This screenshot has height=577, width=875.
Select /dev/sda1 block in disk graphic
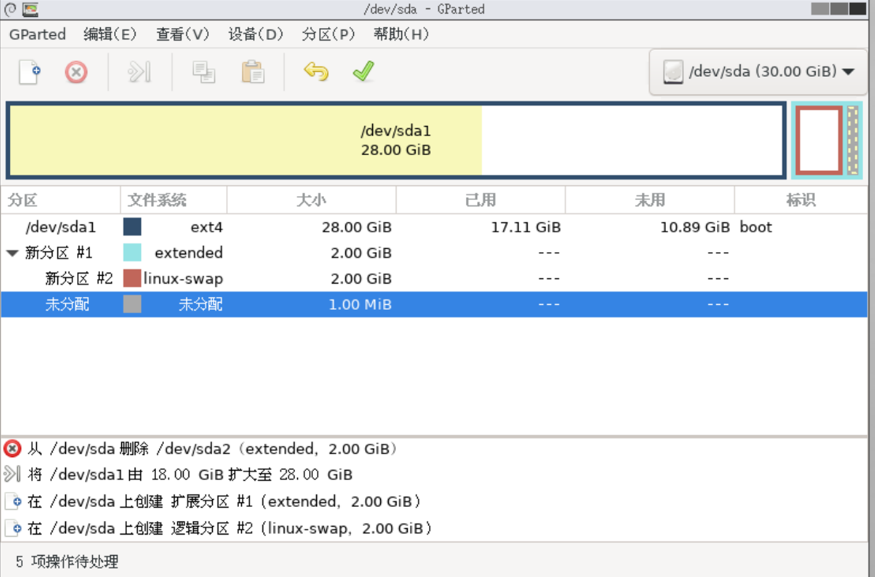396,141
